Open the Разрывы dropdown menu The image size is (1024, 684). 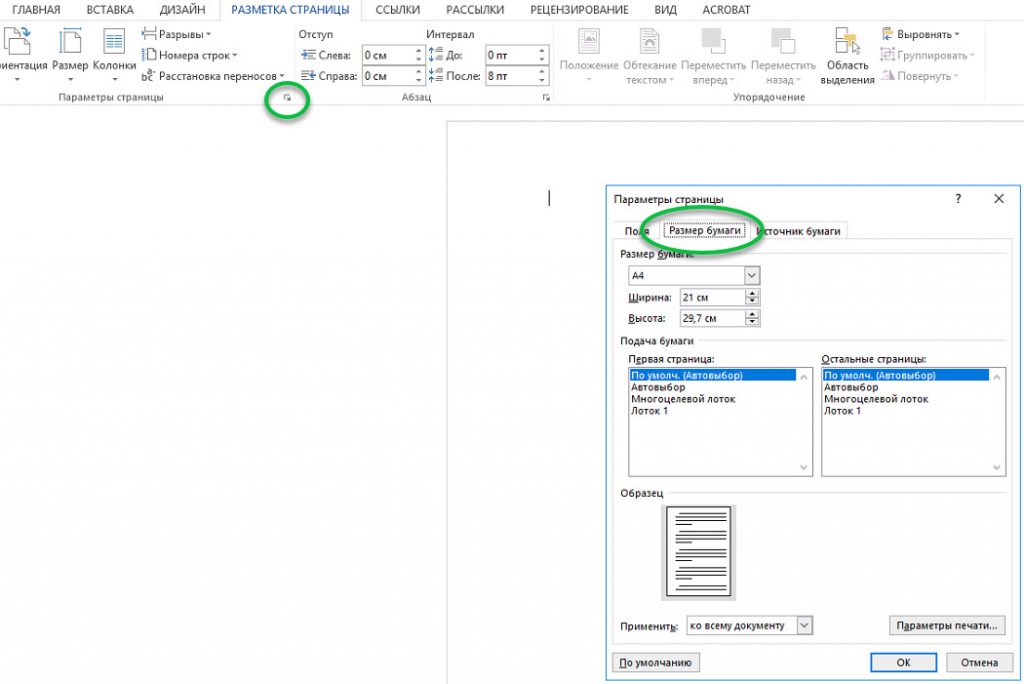[180, 33]
